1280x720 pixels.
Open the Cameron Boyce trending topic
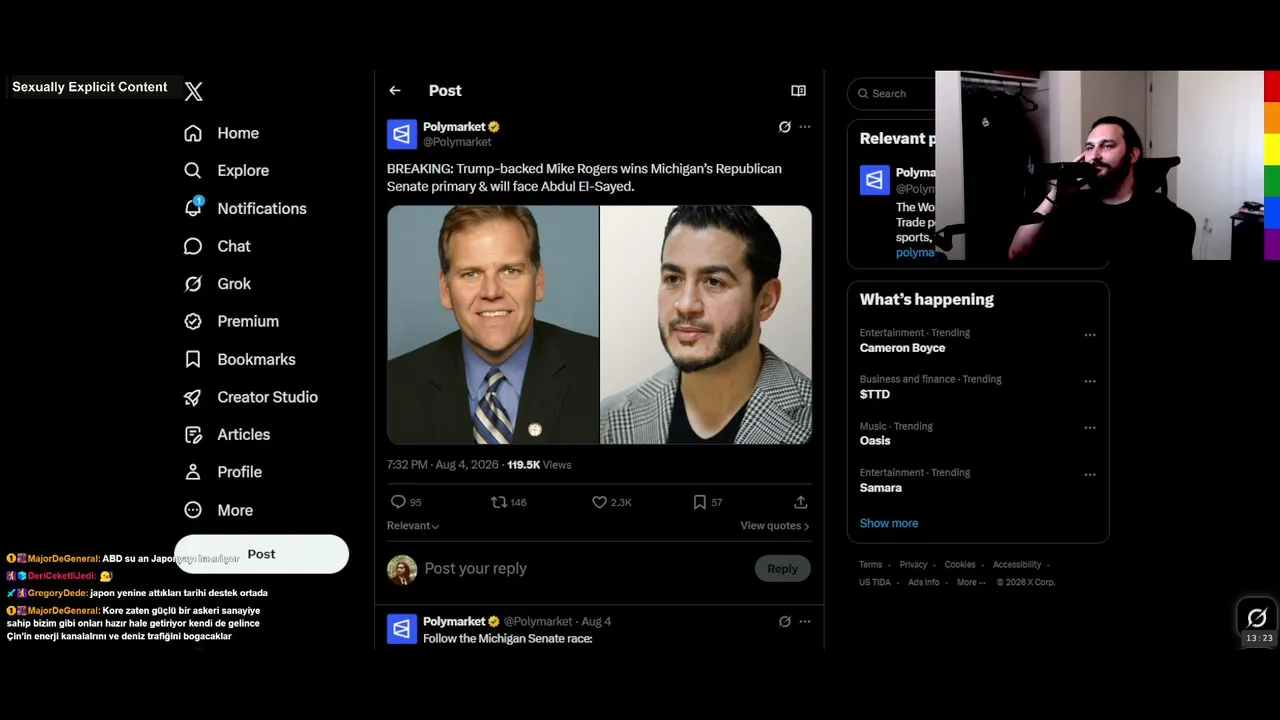click(x=902, y=348)
